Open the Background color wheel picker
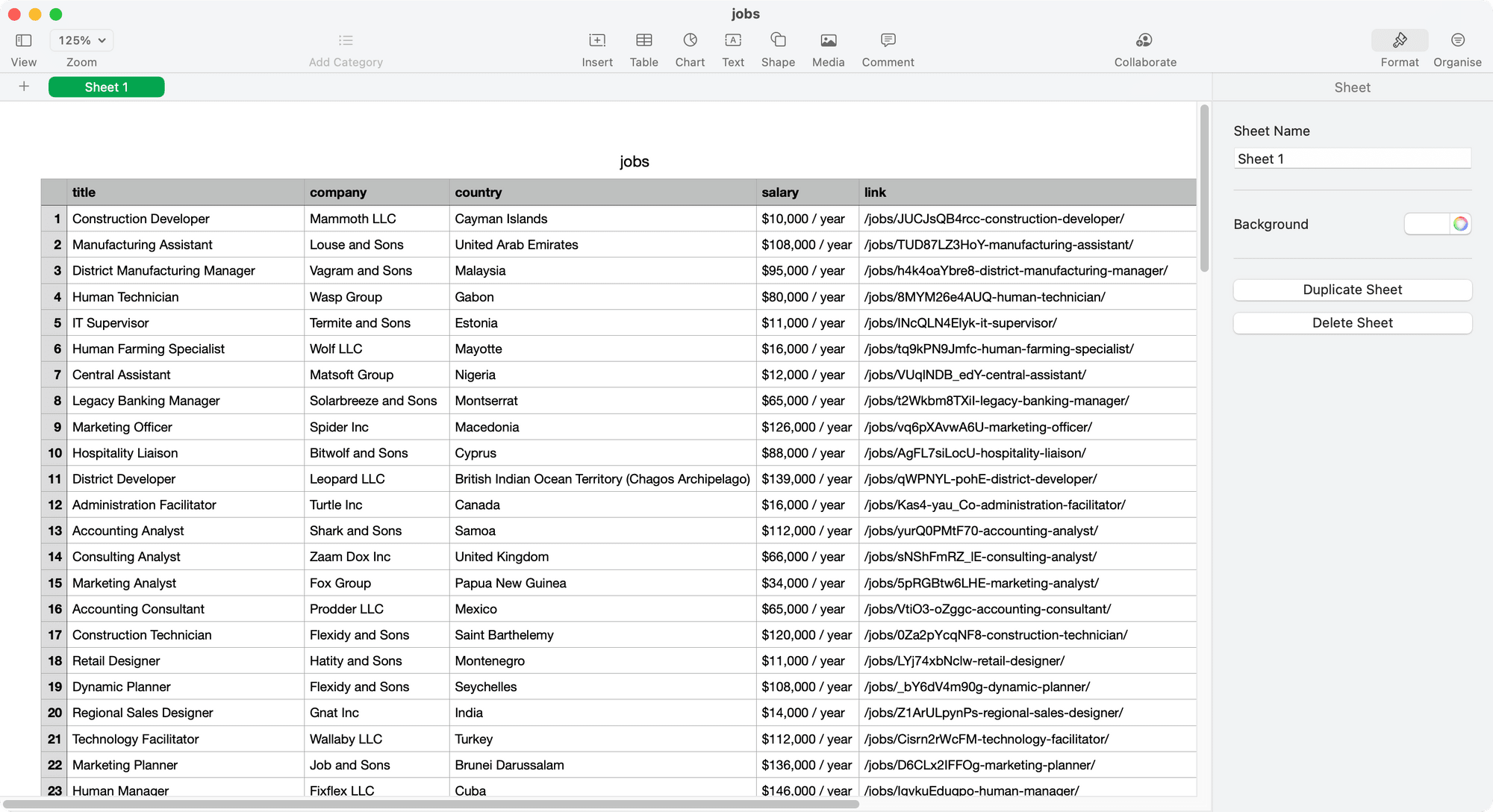 (1460, 224)
